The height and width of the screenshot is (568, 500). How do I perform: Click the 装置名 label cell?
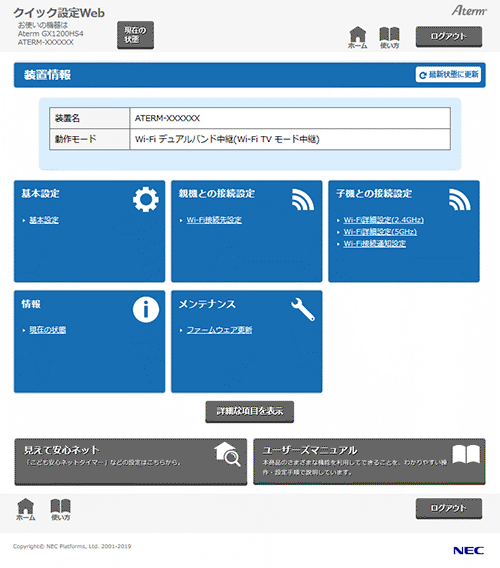coord(89,118)
